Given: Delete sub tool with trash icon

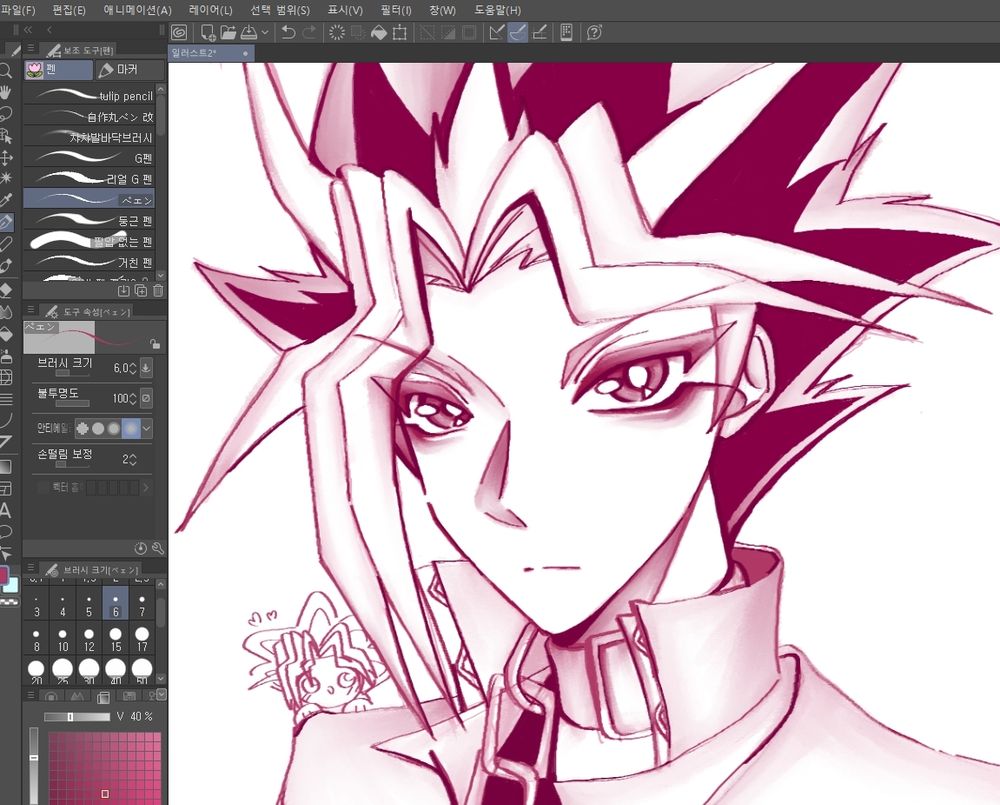Looking at the screenshot, I should coord(158,291).
